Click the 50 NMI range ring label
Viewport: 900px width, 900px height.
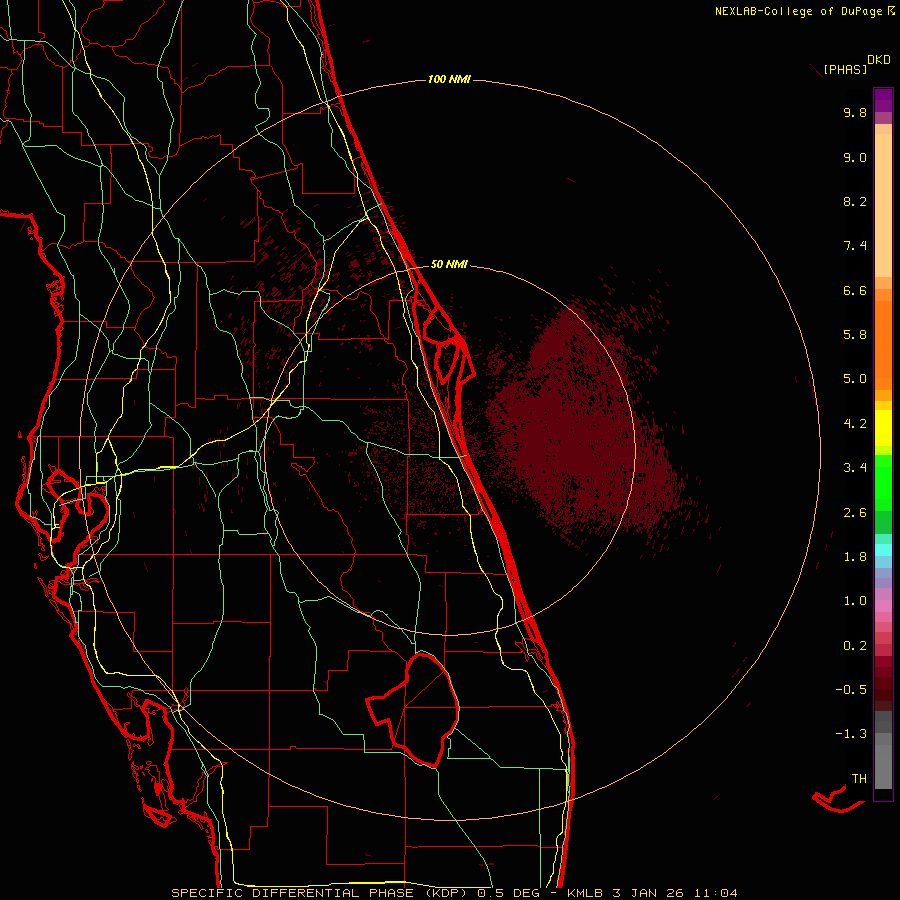pyautogui.click(x=449, y=264)
